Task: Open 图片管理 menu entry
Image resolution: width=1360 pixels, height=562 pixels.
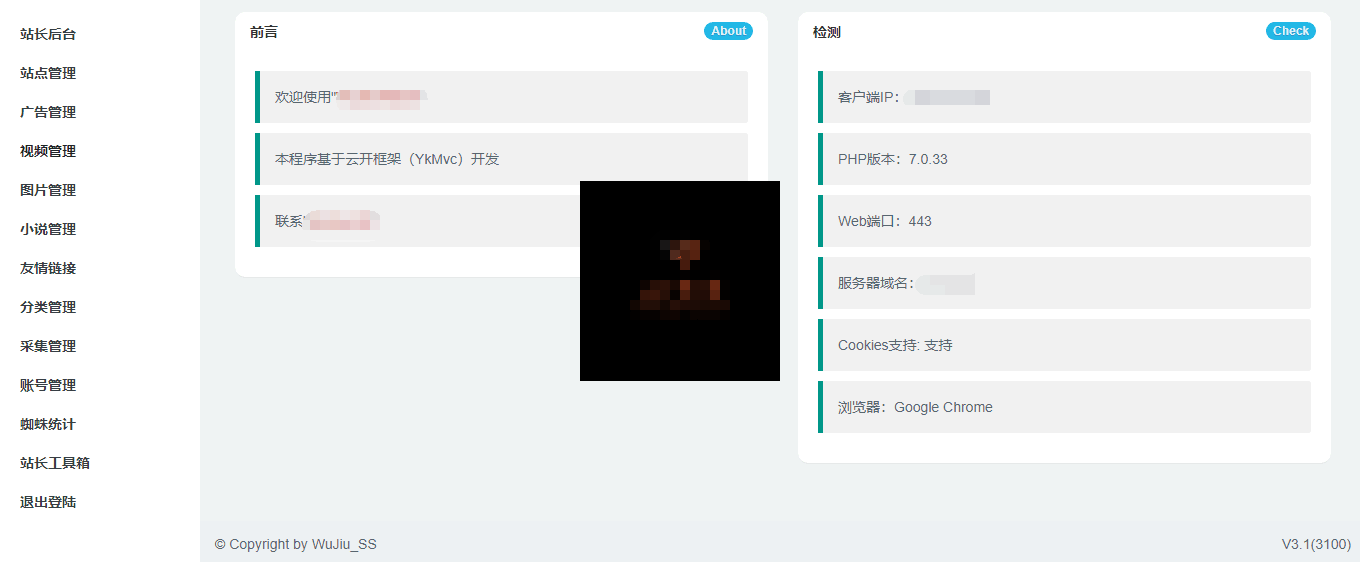Action: tap(48, 190)
